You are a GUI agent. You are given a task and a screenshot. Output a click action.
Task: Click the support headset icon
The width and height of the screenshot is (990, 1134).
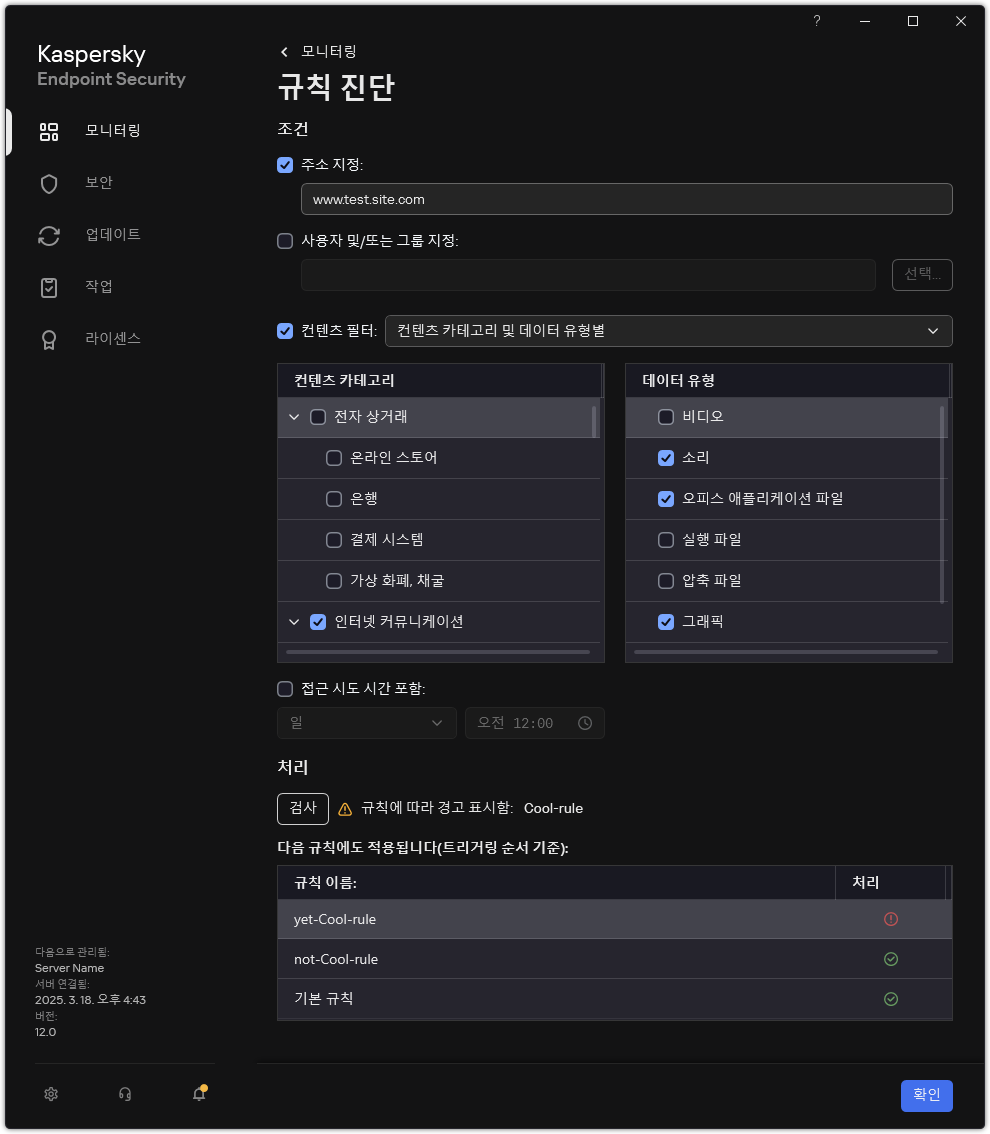coord(124,1094)
